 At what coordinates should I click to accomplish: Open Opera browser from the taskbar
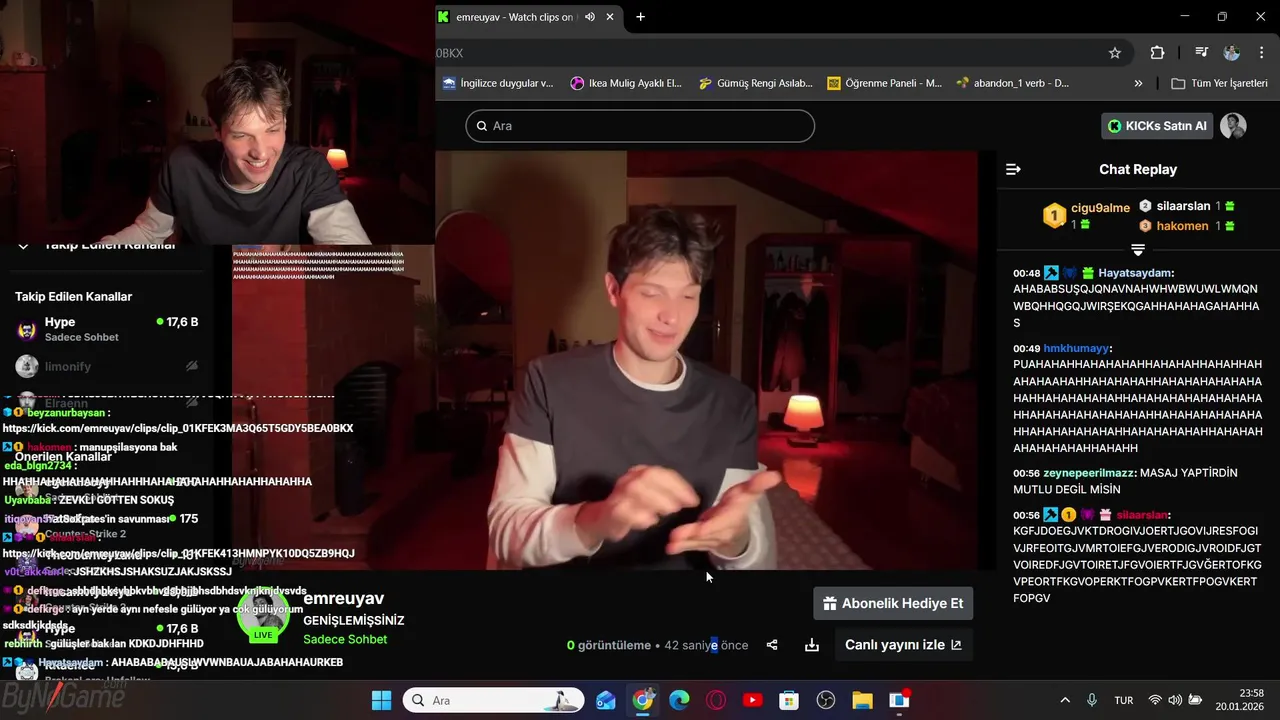(x=716, y=700)
